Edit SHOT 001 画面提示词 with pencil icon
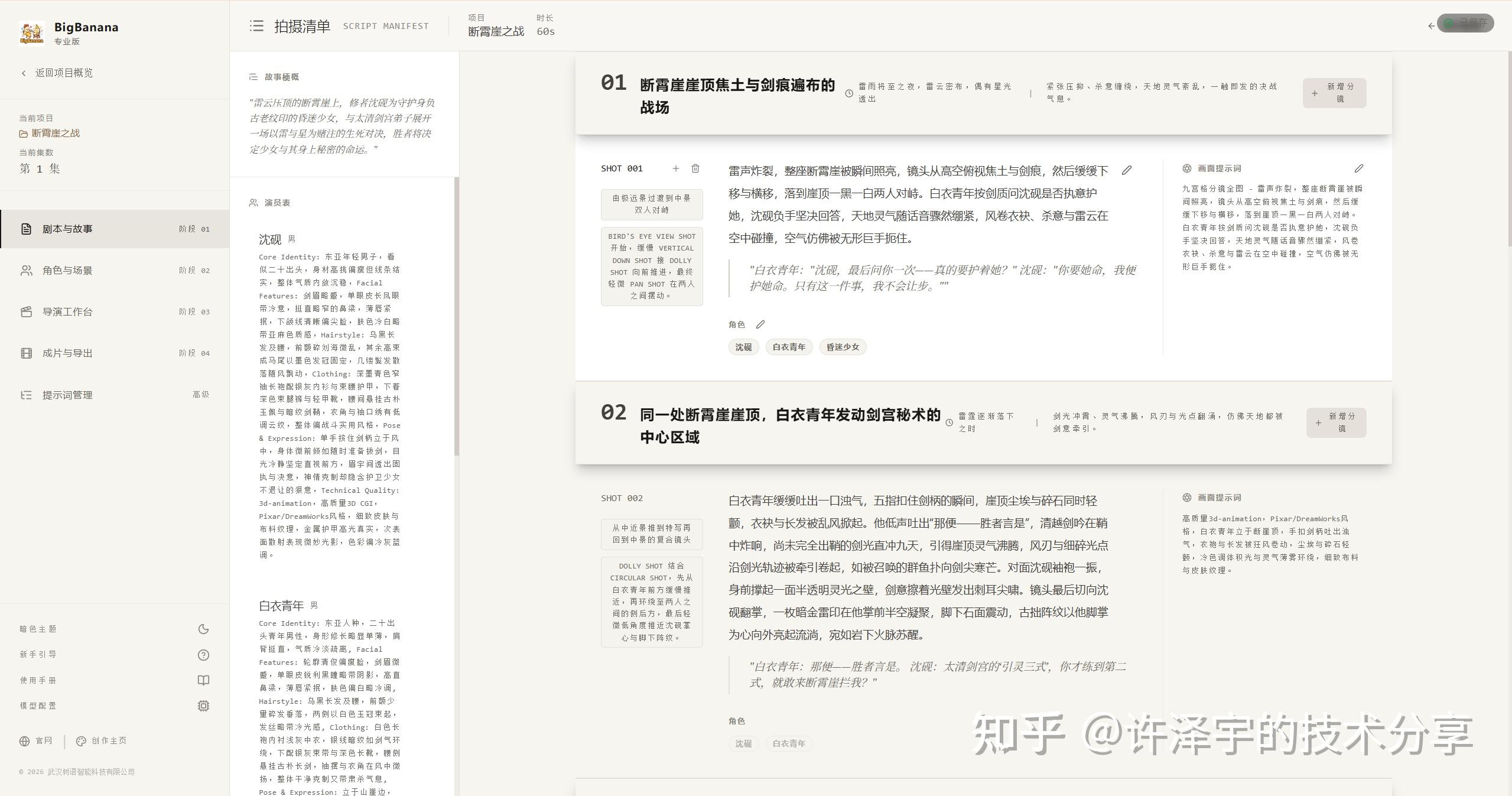Viewport: 1512px width, 796px height. (x=1359, y=168)
